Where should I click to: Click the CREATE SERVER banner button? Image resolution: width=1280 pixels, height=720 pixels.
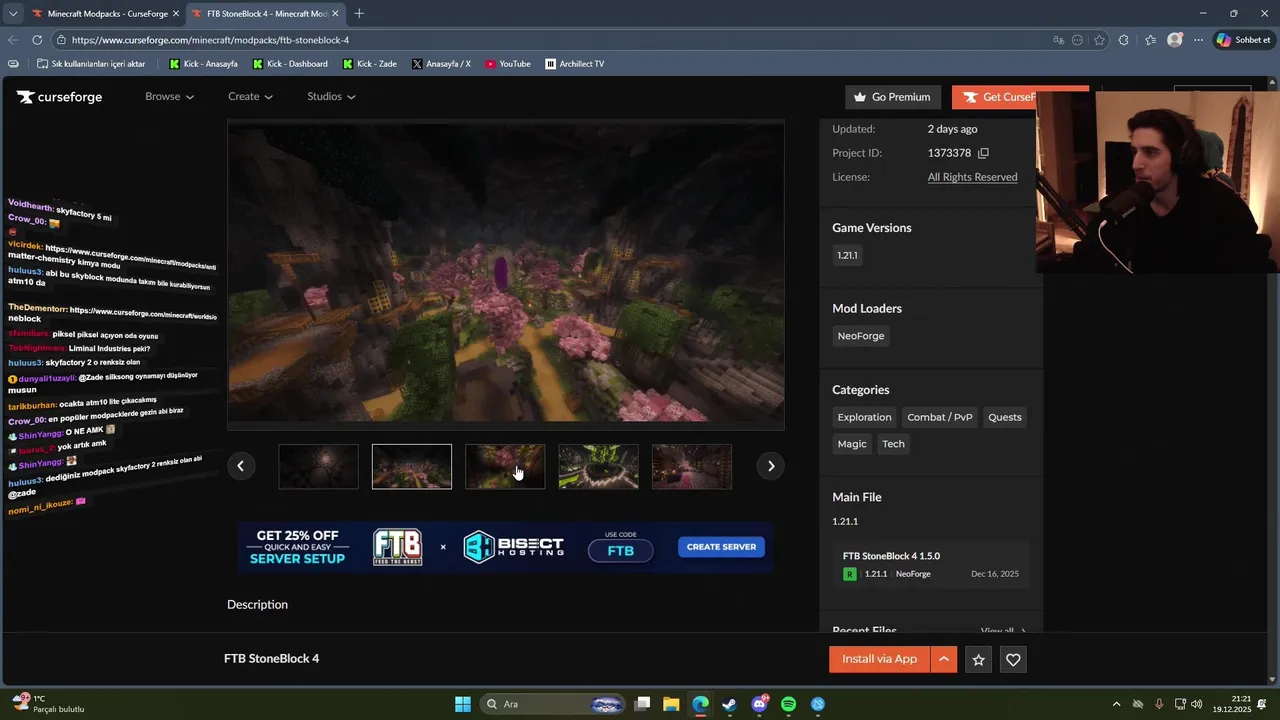721,547
